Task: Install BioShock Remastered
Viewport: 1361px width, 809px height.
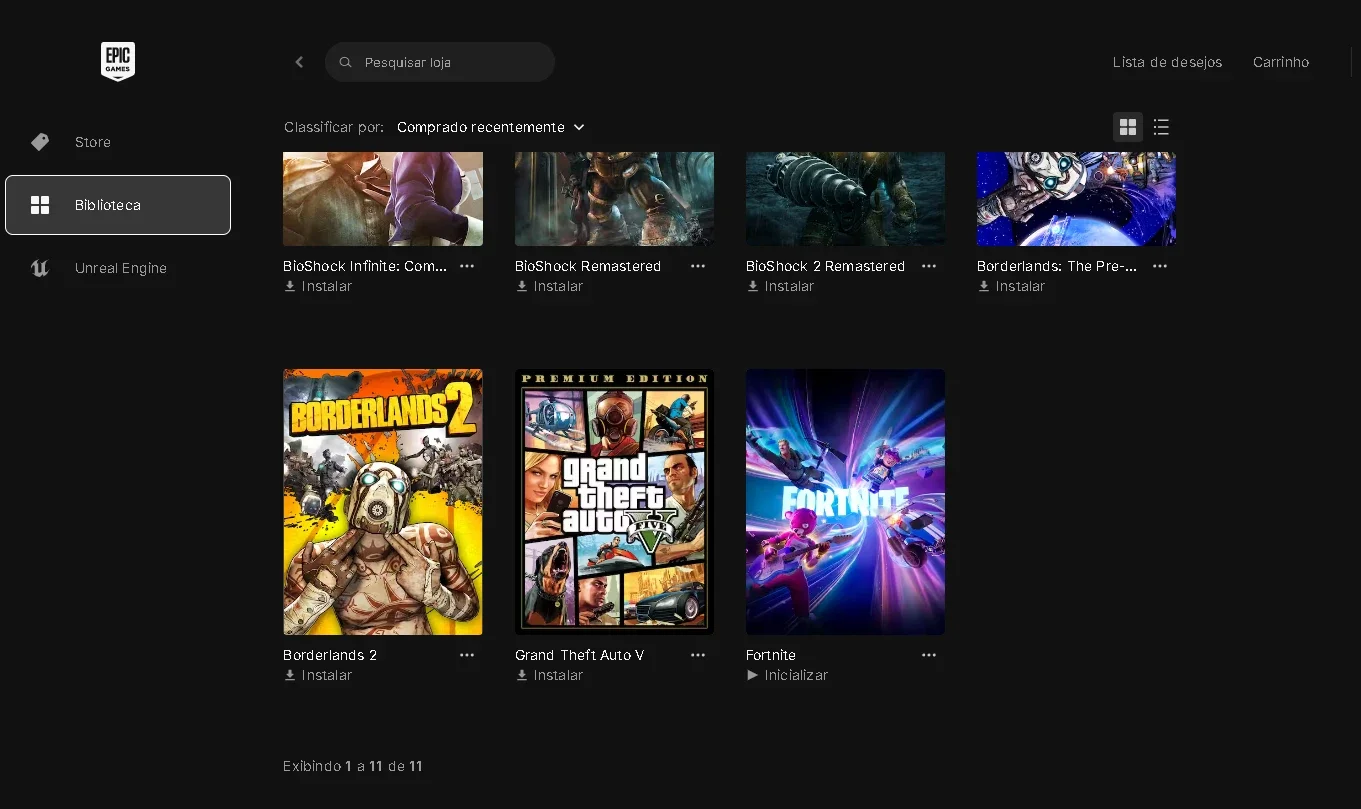Action: click(x=549, y=286)
